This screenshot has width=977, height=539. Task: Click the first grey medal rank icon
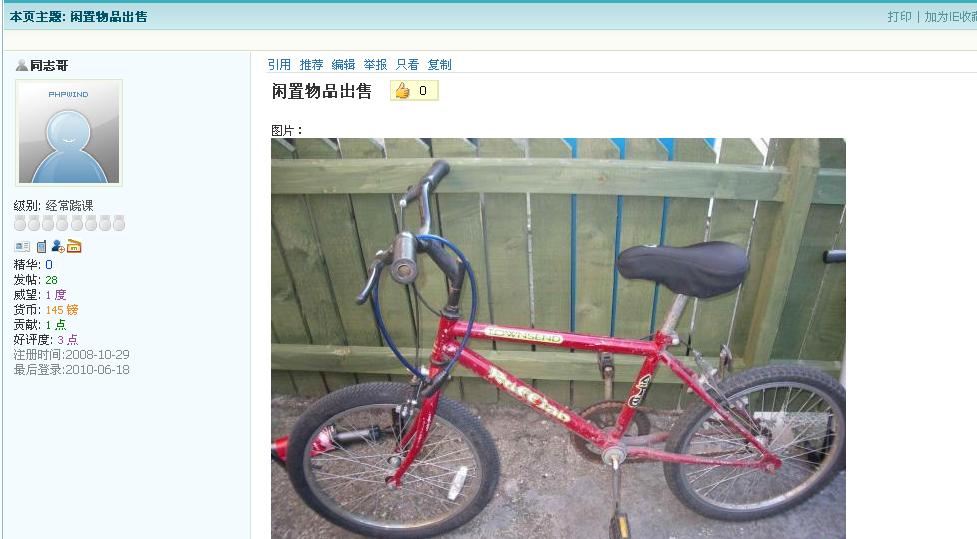[20, 223]
